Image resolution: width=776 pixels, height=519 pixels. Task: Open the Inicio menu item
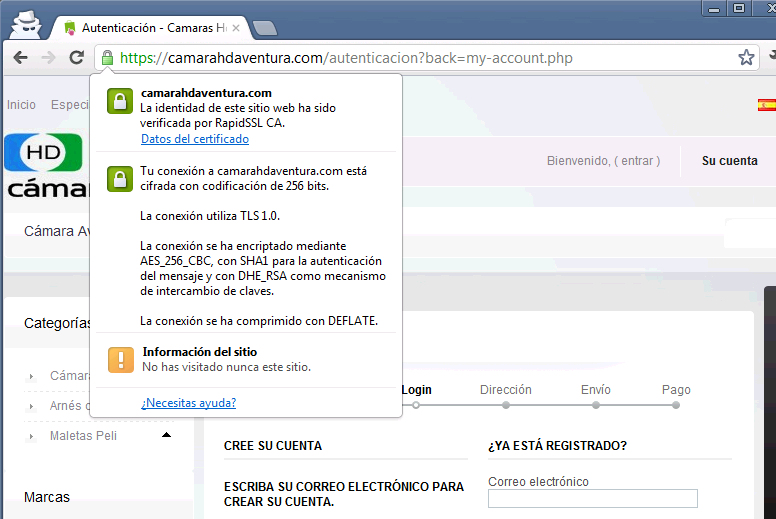pos(21,105)
